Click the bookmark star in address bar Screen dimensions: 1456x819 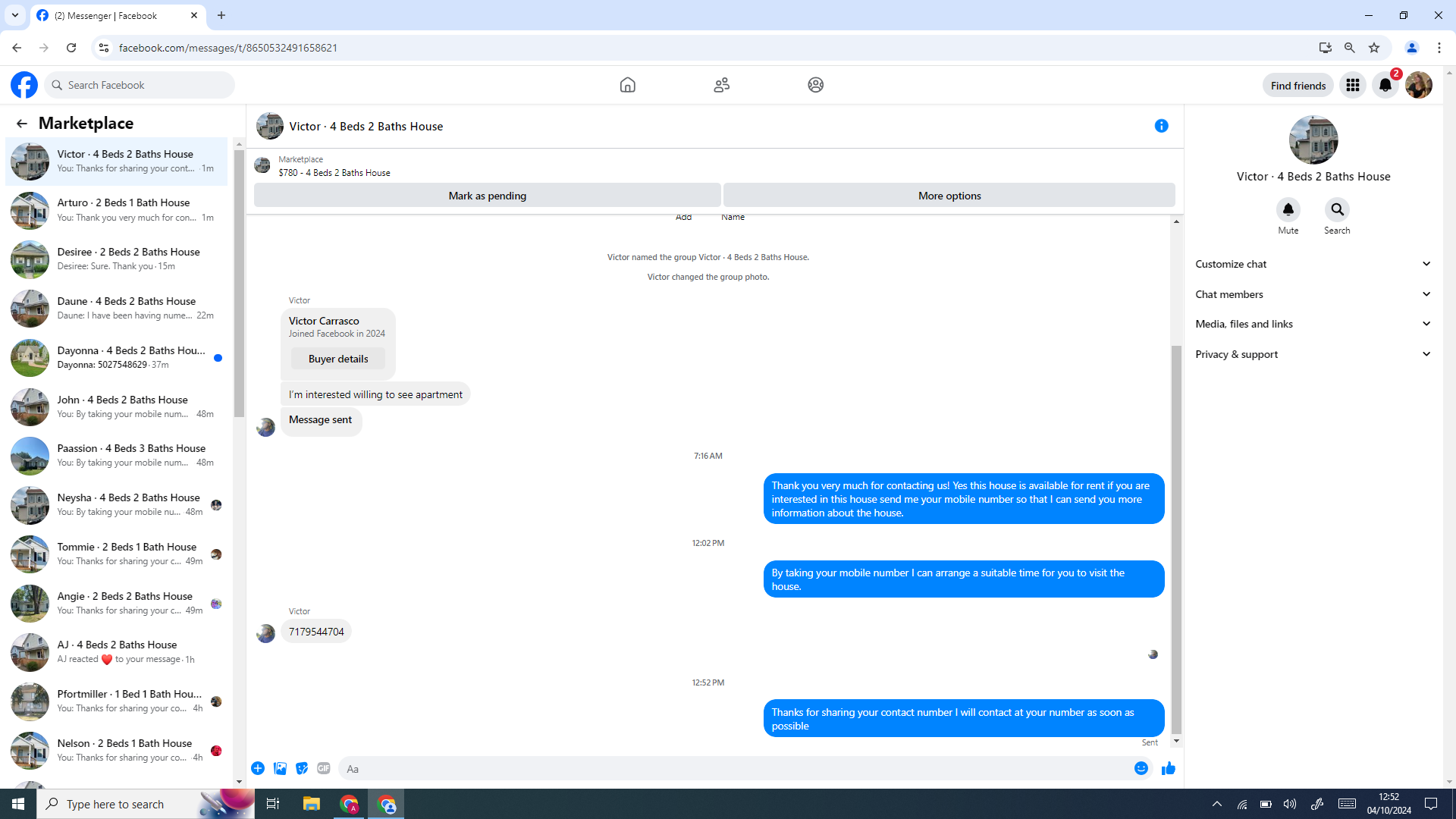pyautogui.click(x=1374, y=47)
